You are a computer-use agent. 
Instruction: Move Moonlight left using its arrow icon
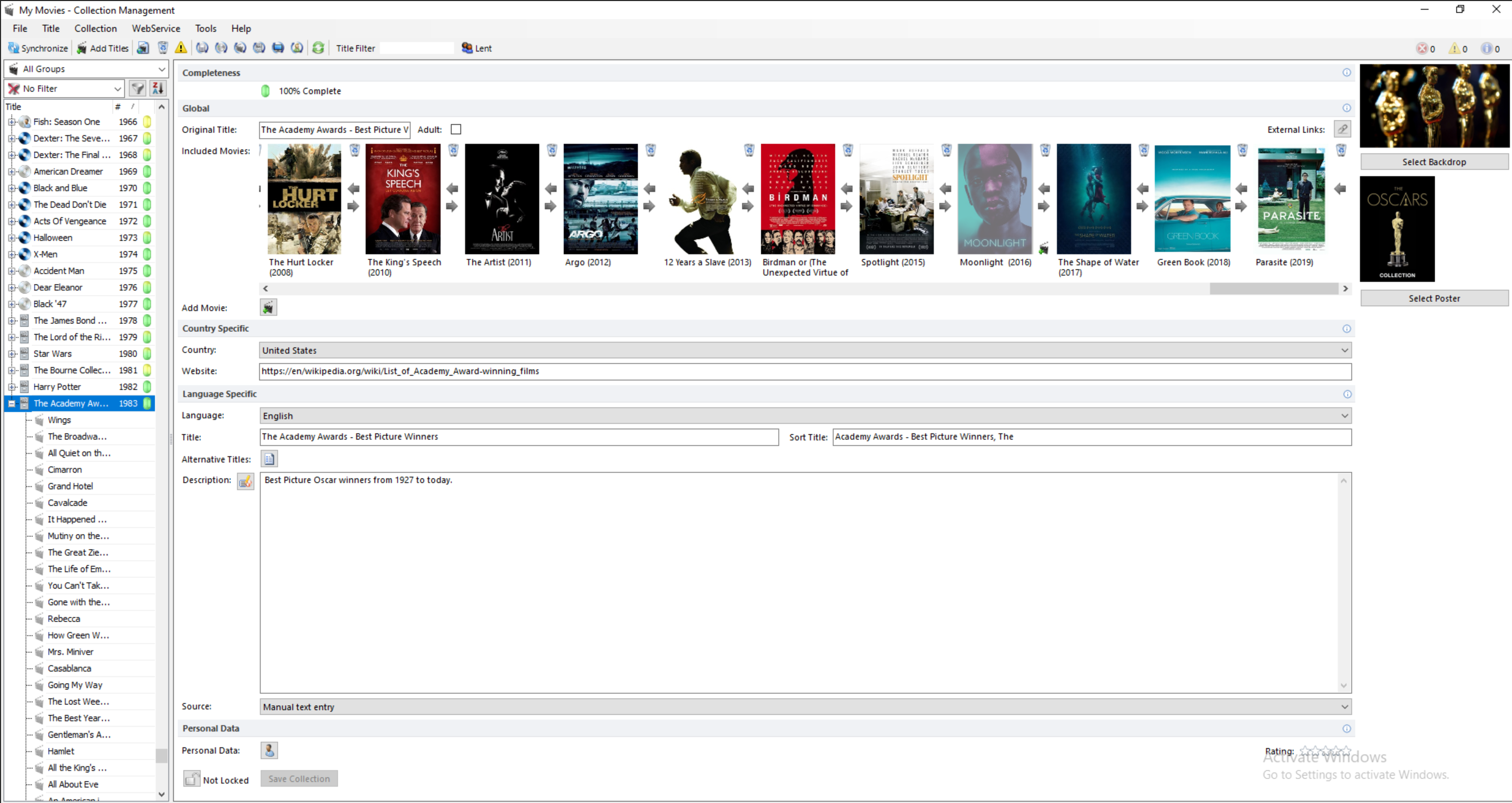(1044, 188)
